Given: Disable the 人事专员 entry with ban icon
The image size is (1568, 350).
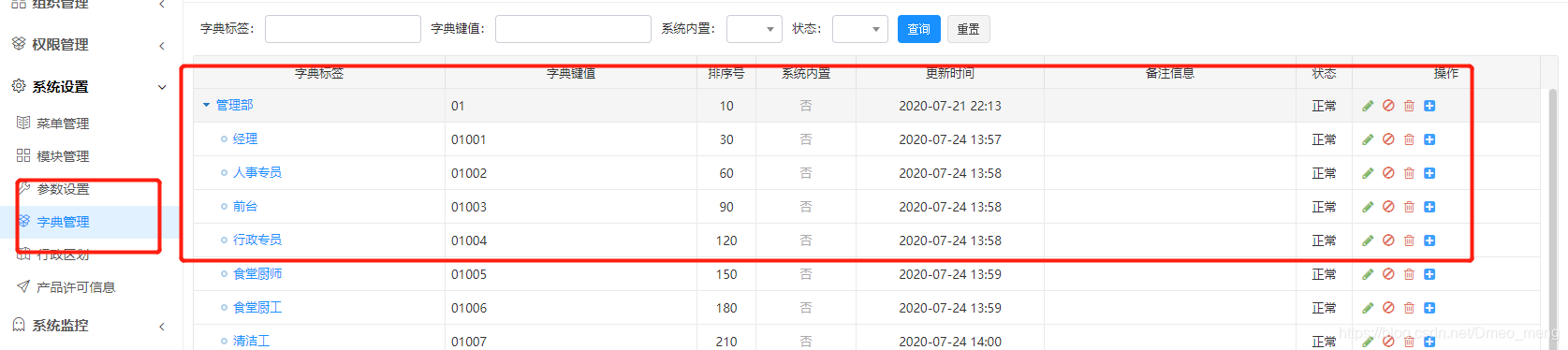Looking at the screenshot, I should (x=1388, y=173).
